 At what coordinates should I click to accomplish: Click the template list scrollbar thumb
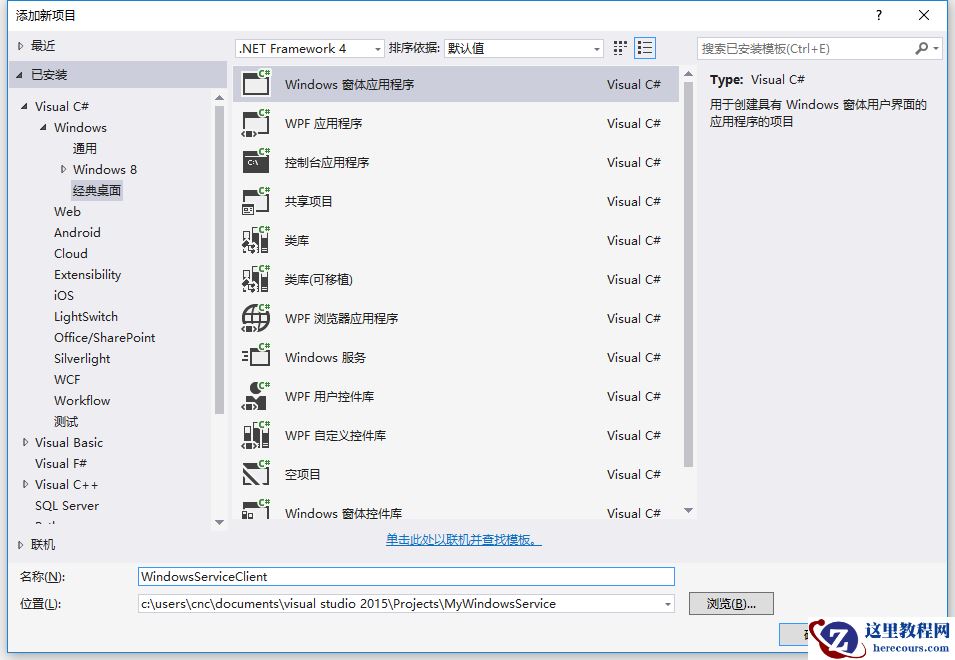pos(688,275)
